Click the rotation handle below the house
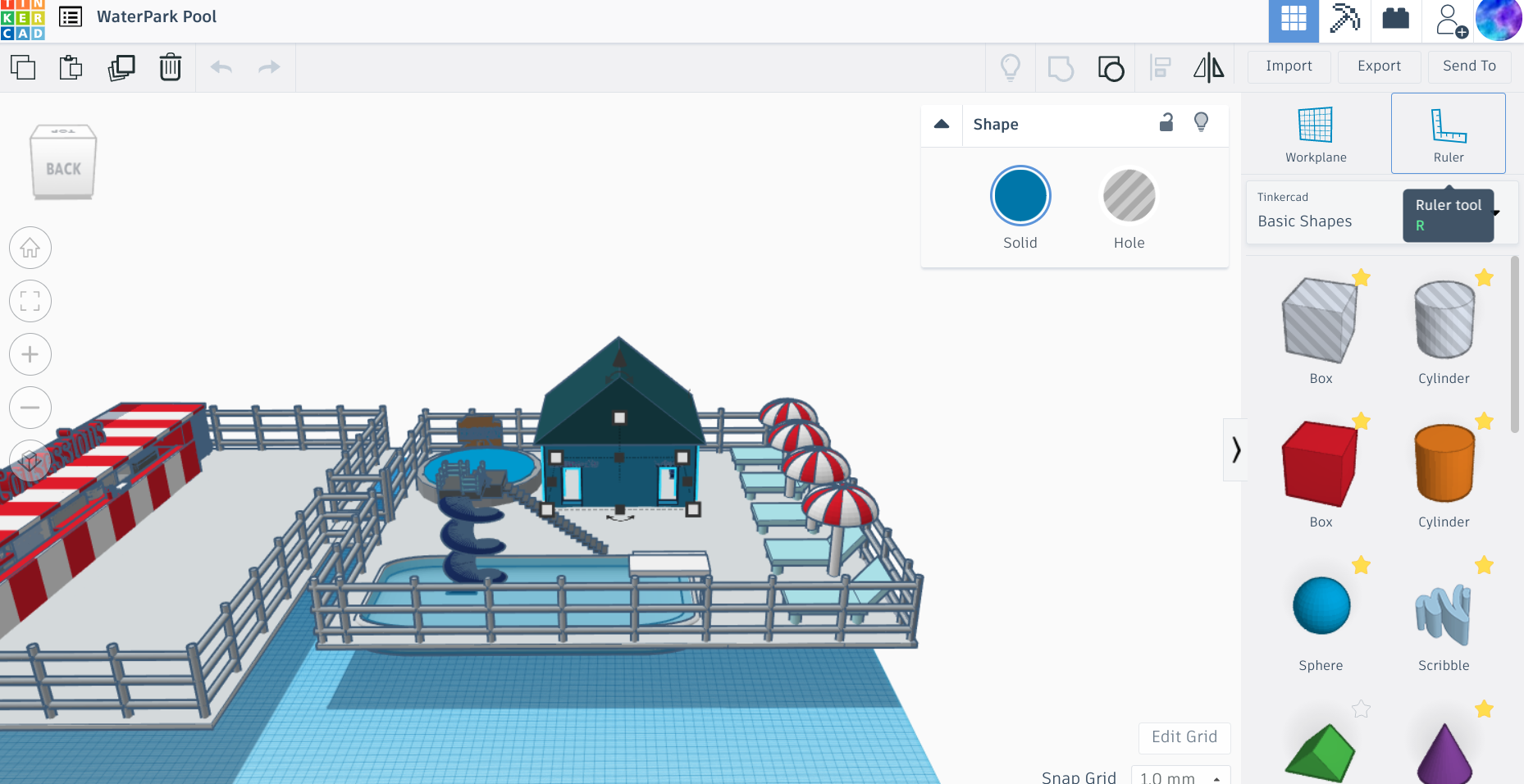 coord(620,517)
